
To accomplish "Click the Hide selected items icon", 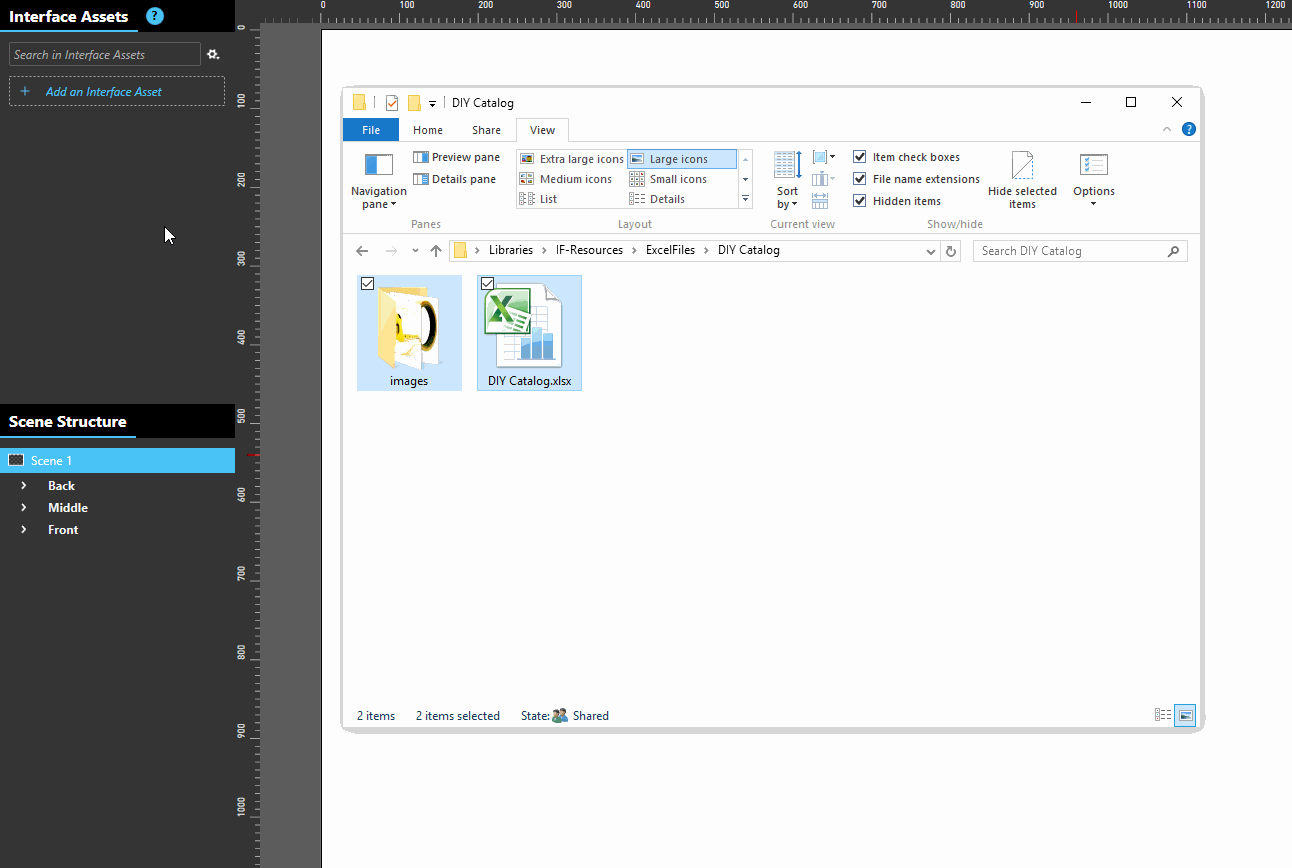I will click(1021, 166).
